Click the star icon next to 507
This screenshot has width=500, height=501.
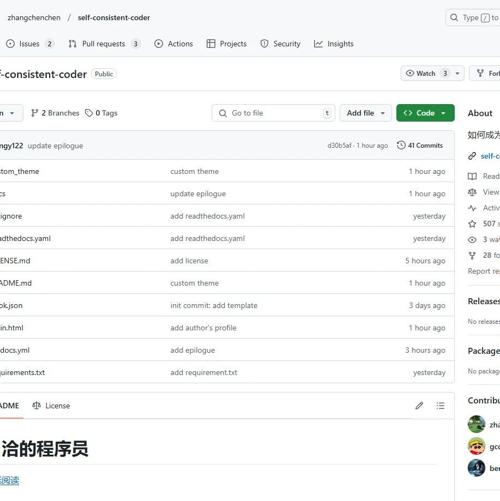pos(472,224)
